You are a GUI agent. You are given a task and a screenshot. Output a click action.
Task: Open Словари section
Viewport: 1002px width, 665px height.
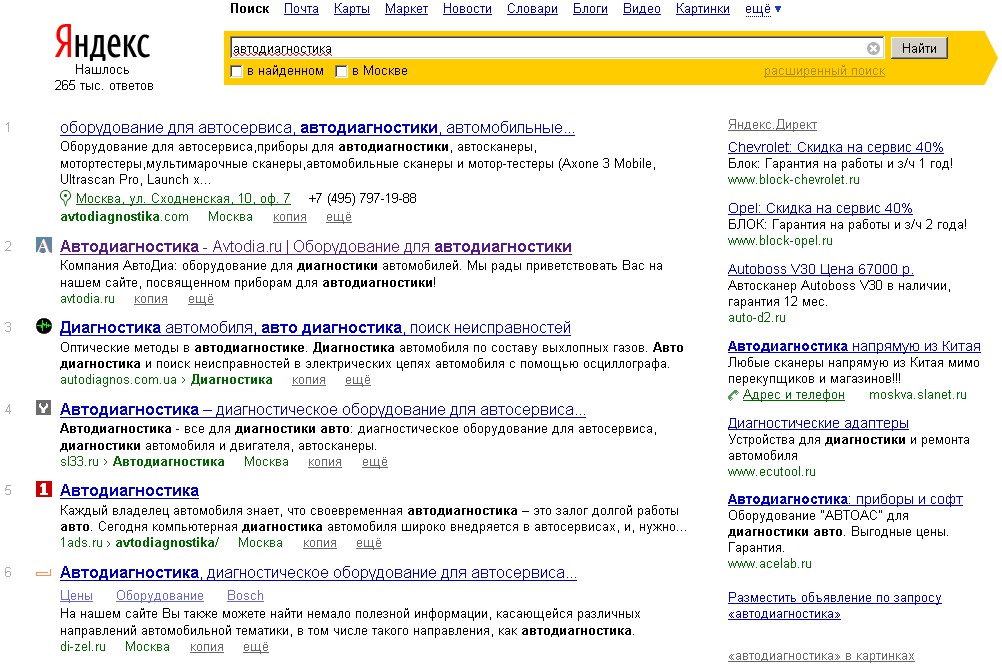[x=532, y=9]
